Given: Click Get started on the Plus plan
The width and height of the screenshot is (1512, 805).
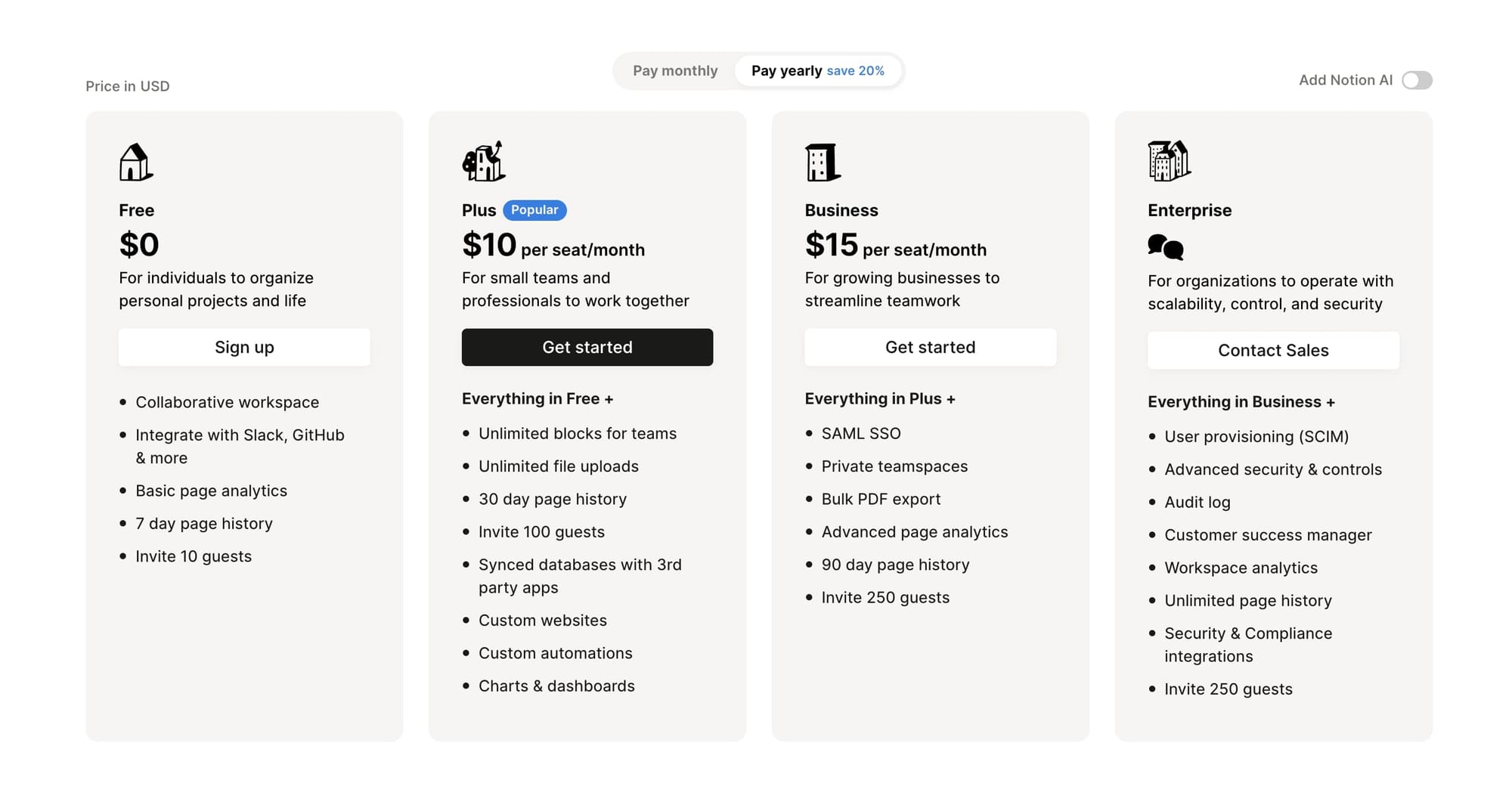Looking at the screenshot, I should click(x=587, y=348).
